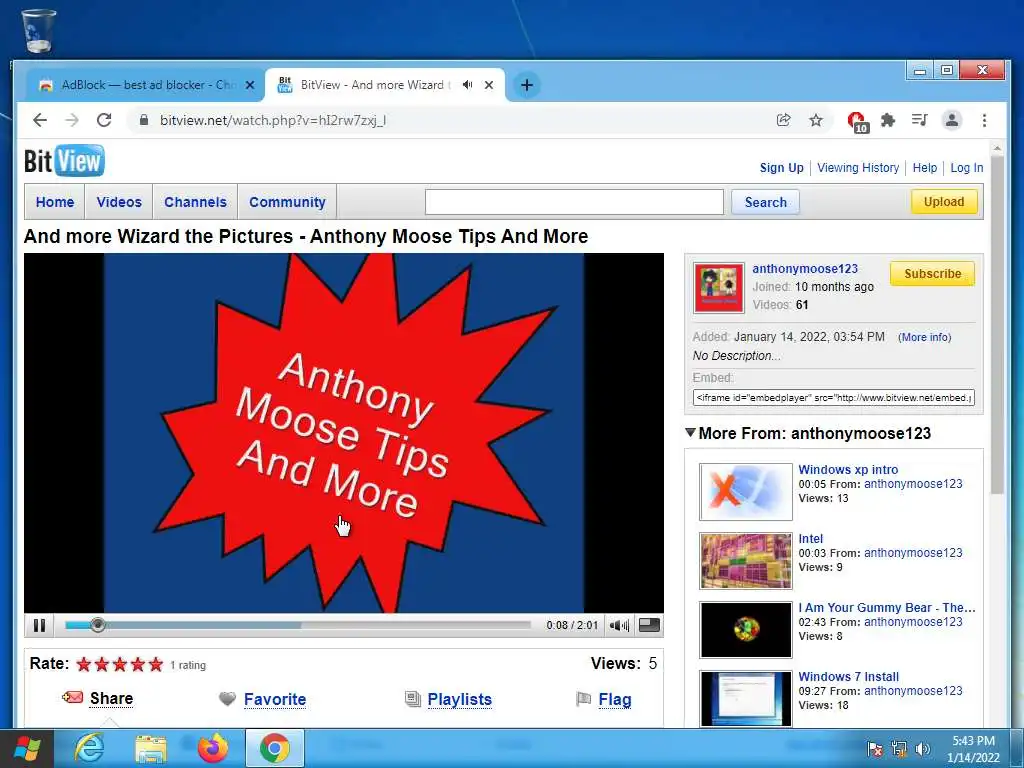This screenshot has height=768, width=1024.
Task: Open Chrome three-dot menu
Action: (x=984, y=120)
